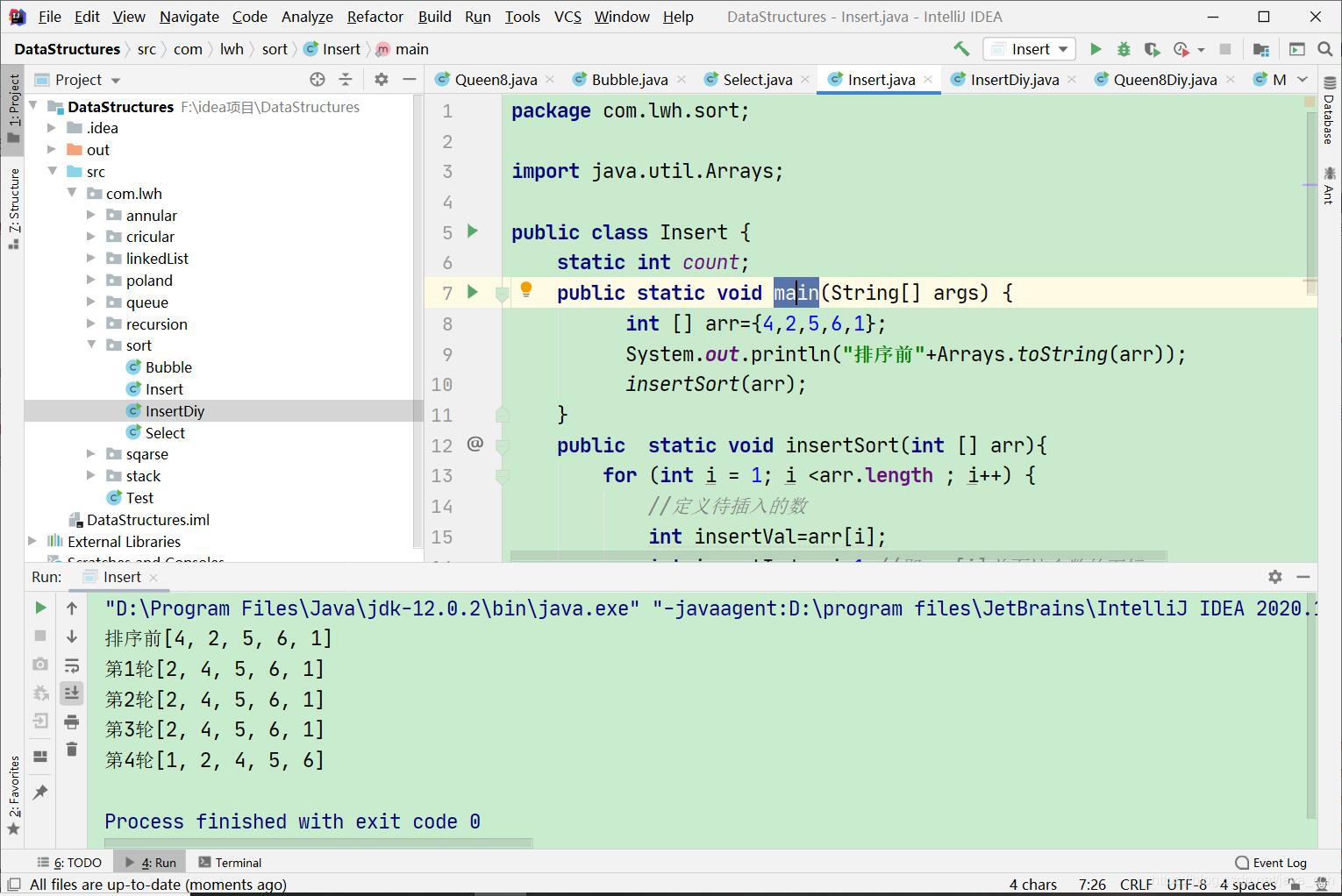Click the Search Everywhere magnifier icon
The height and width of the screenshot is (896, 1342).
pos(1324,49)
